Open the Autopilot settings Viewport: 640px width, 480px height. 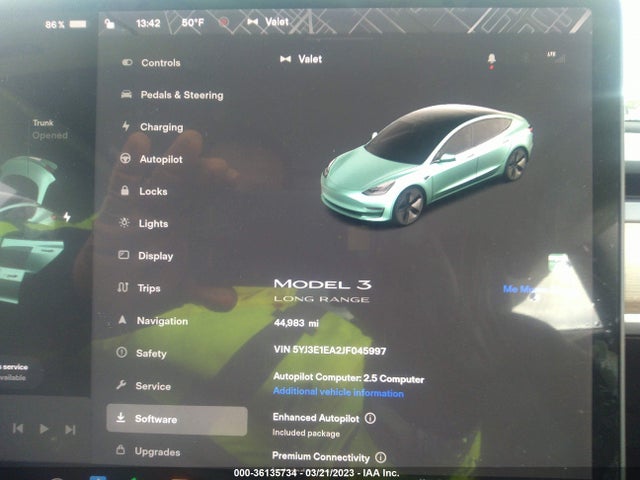coord(151,159)
